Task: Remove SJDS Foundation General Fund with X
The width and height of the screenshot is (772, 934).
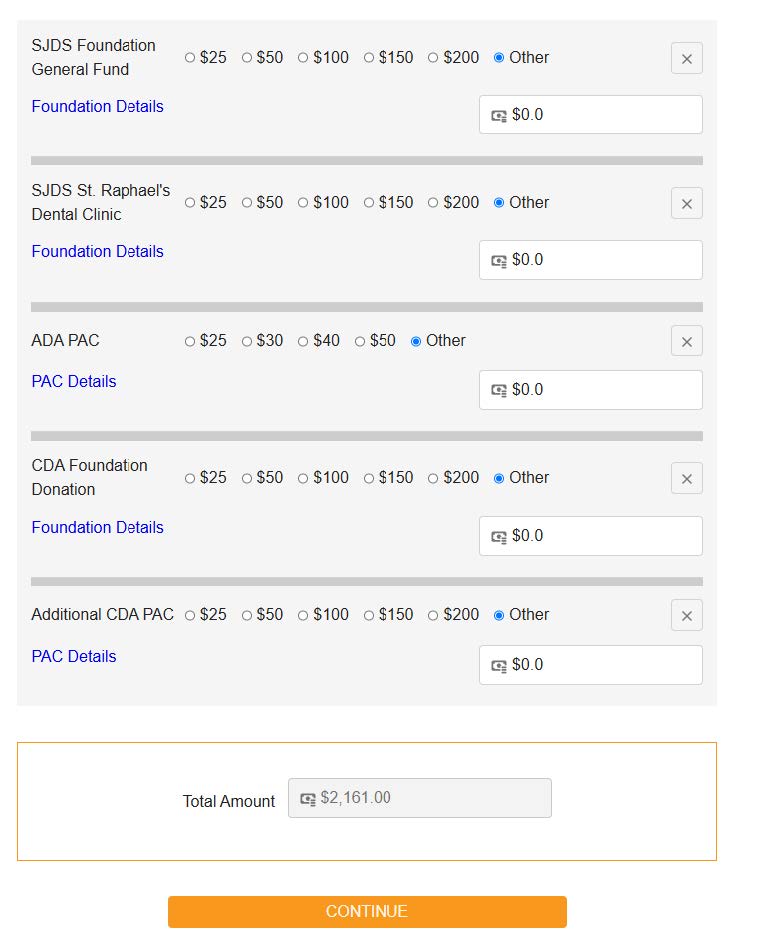Action: [x=686, y=58]
